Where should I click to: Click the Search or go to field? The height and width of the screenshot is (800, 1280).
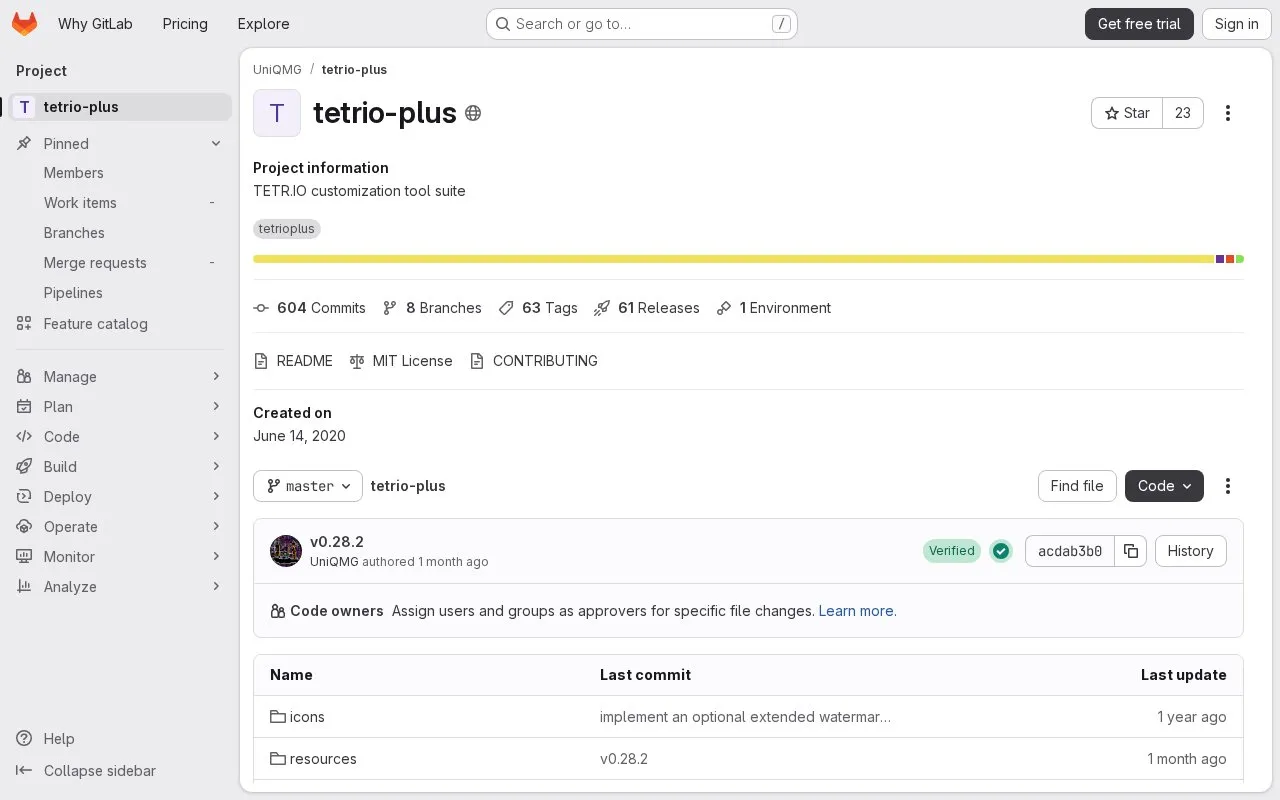pos(642,24)
